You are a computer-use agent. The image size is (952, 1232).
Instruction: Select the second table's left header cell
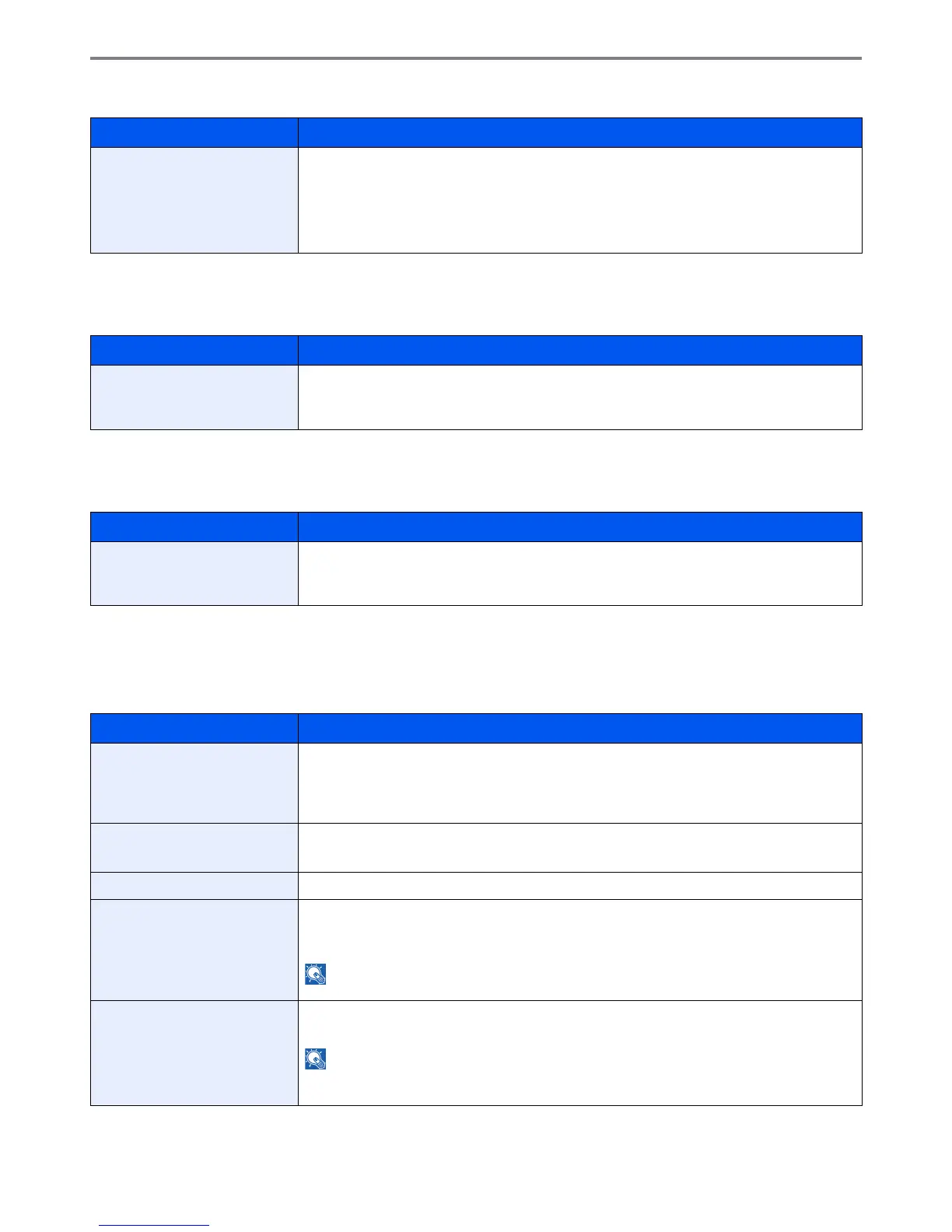click(194, 350)
